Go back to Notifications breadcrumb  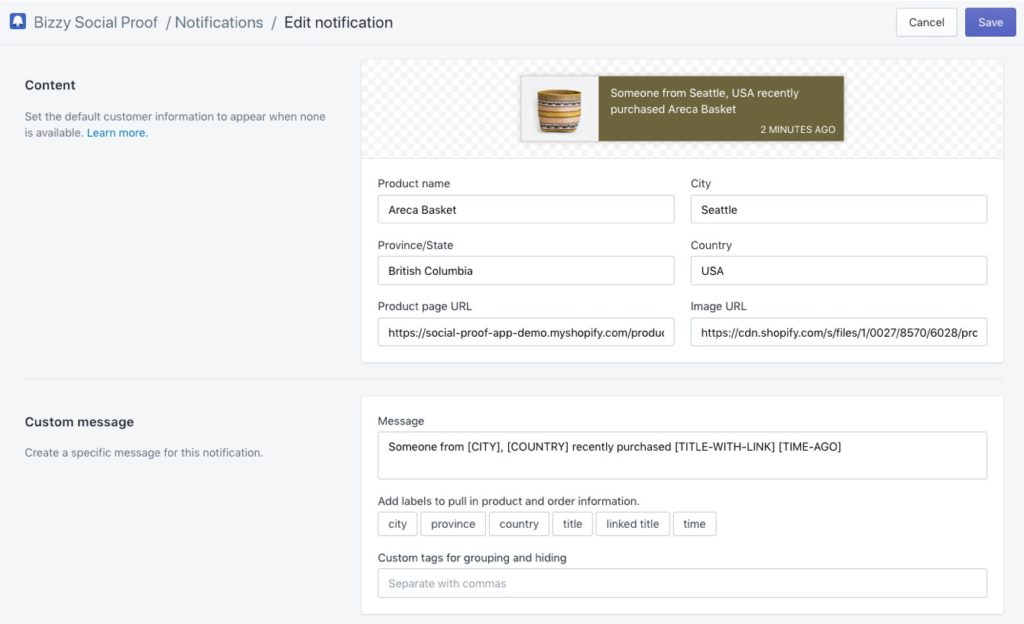pos(219,22)
